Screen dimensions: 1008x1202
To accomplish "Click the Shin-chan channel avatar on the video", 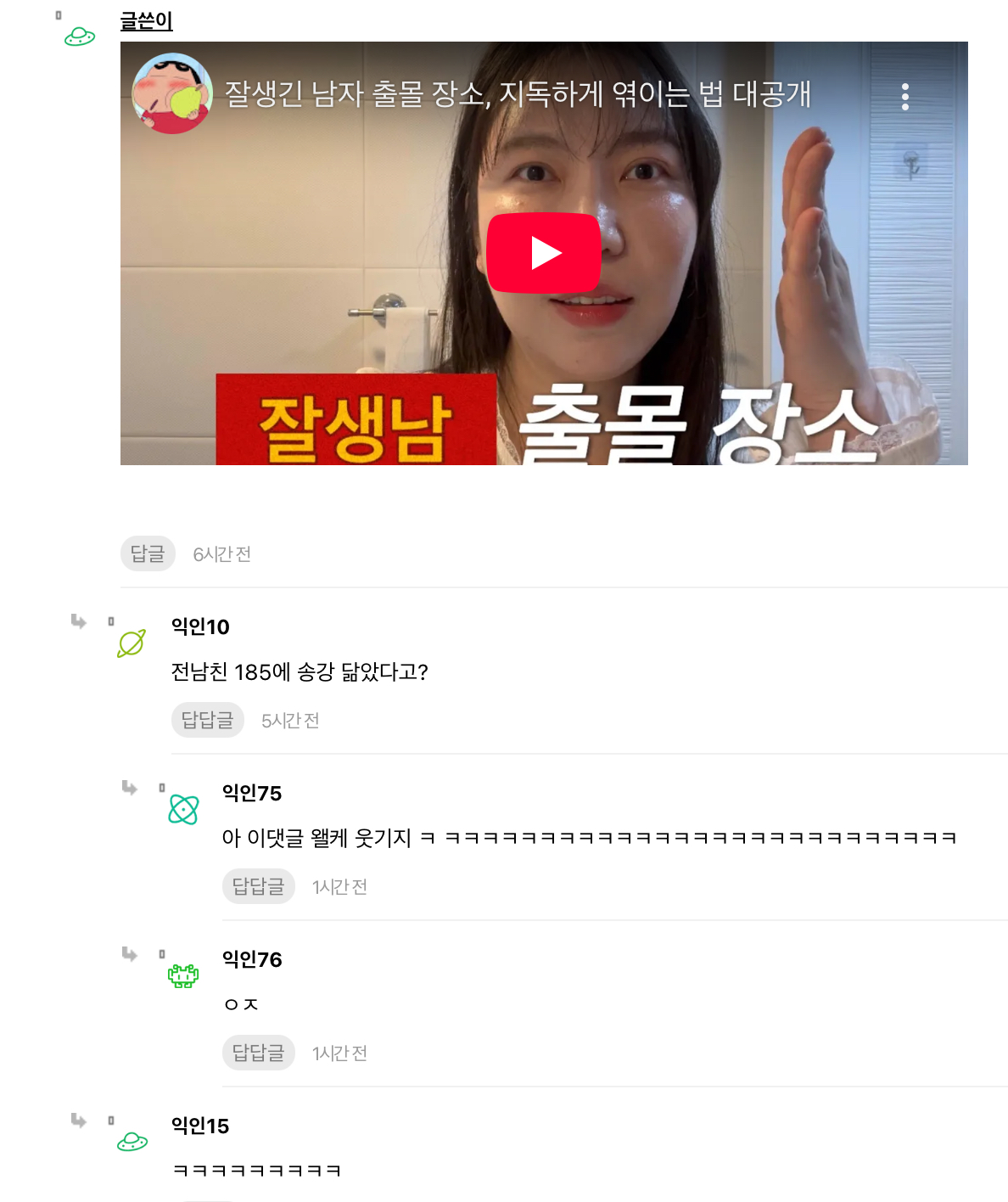I will click(172, 93).
